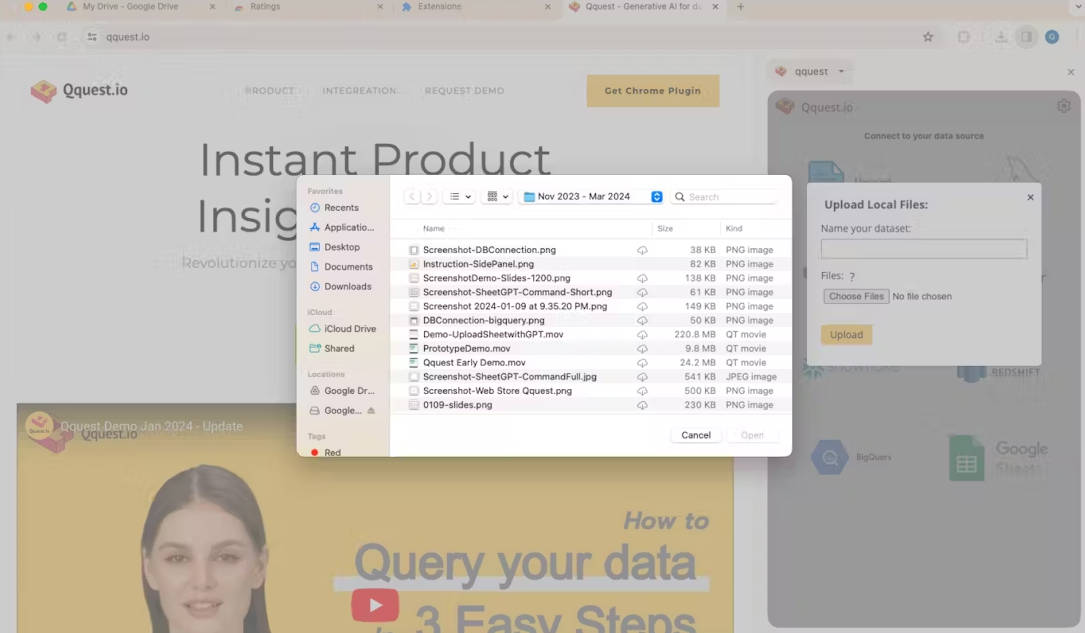Image resolution: width=1085 pixels, height=633 pixels.
Task: Select Applications in the Favorites sidebar
Action: 347,228
